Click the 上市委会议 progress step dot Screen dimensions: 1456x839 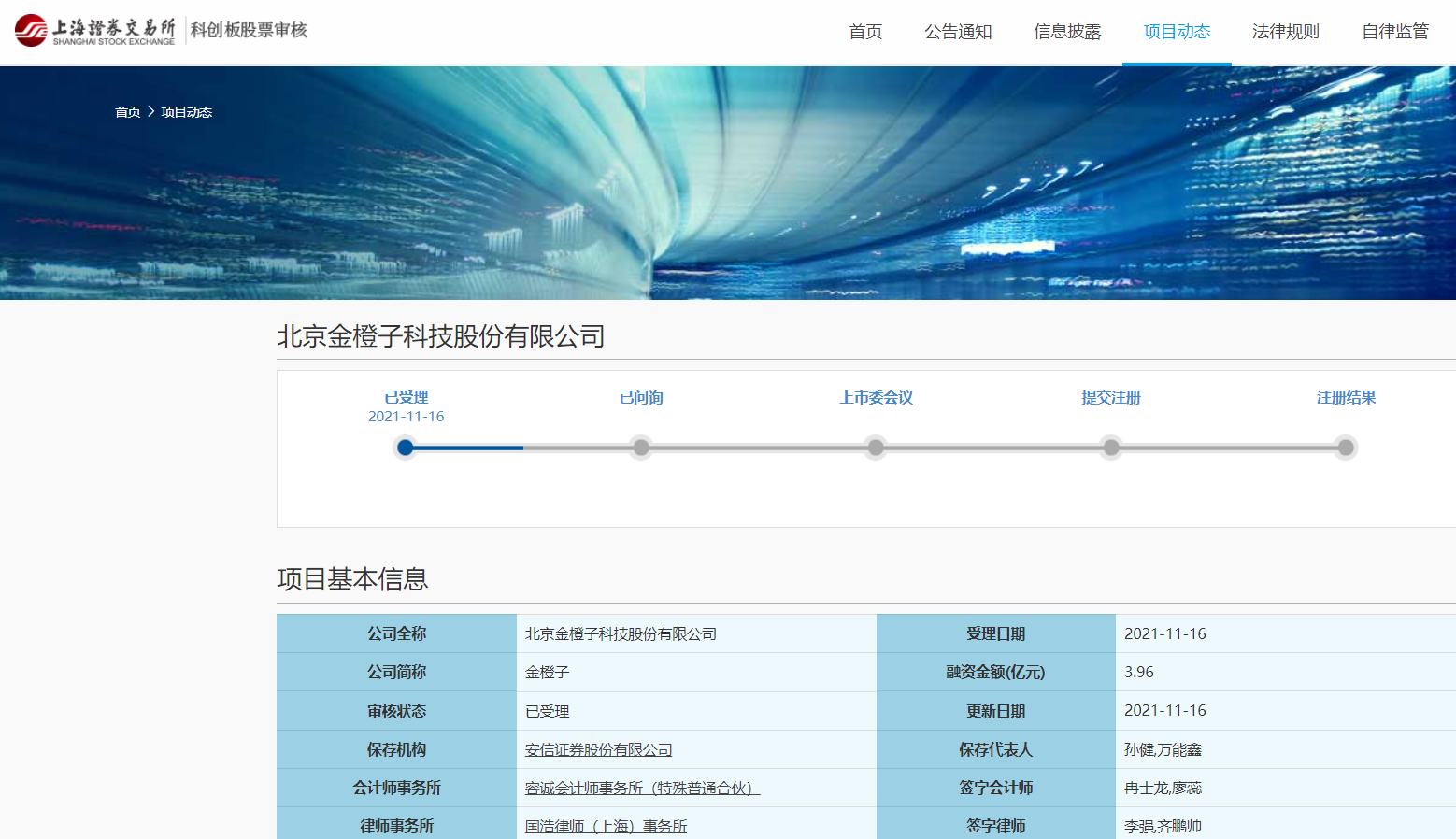click(x=876, y=448)
